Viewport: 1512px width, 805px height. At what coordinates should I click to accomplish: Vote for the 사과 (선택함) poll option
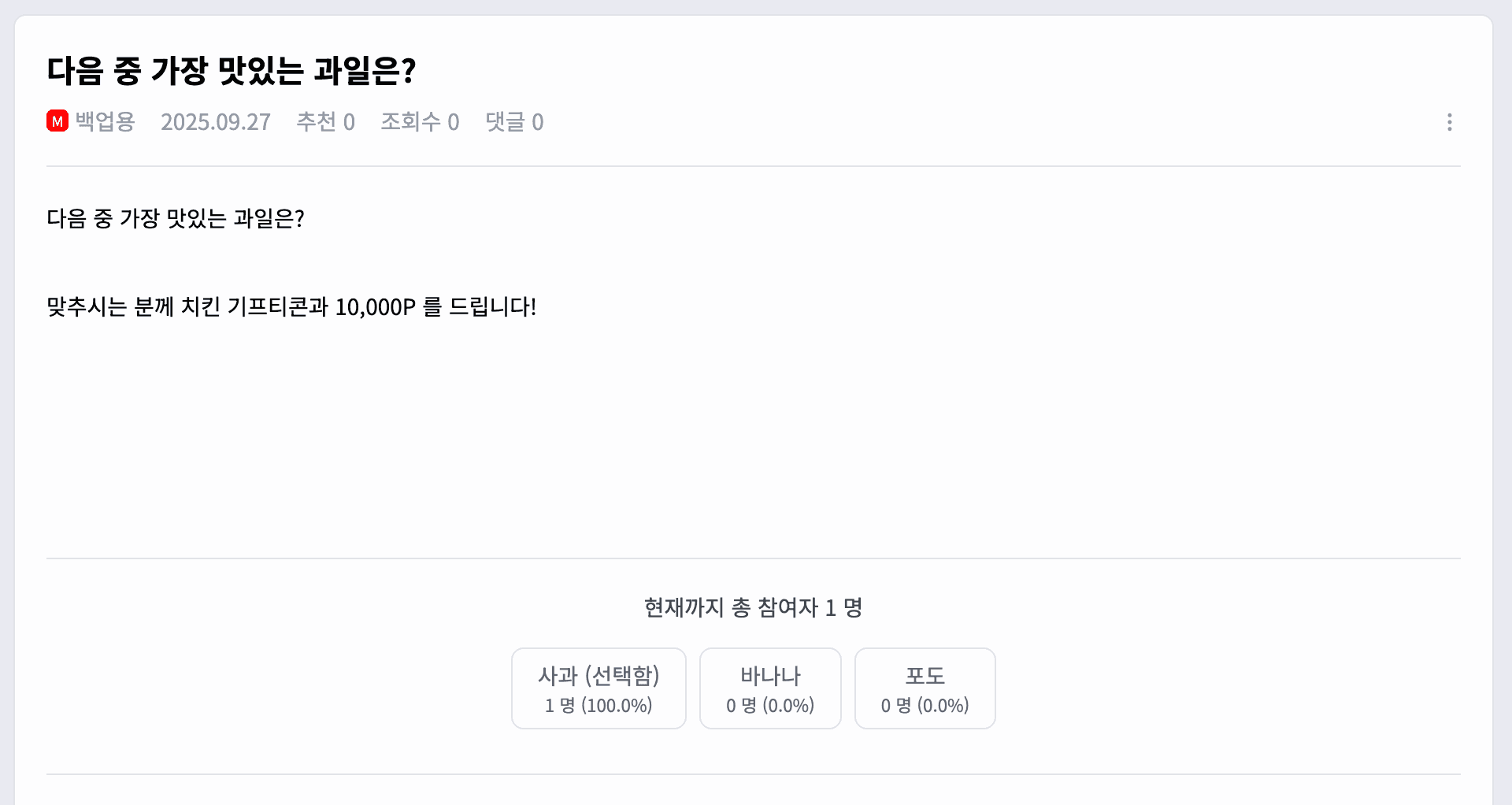click(598, 687)
